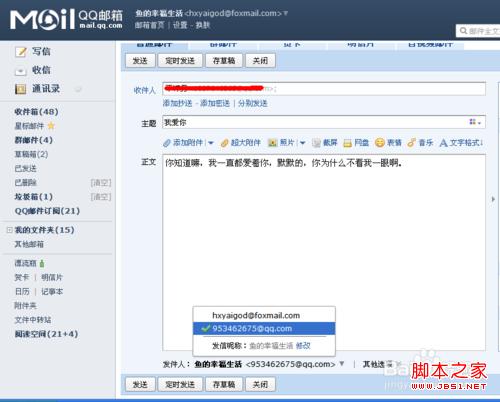Open 阅读空间(21+4)
The width and height of the screenshot is (500, 402).
click(46, 334)
